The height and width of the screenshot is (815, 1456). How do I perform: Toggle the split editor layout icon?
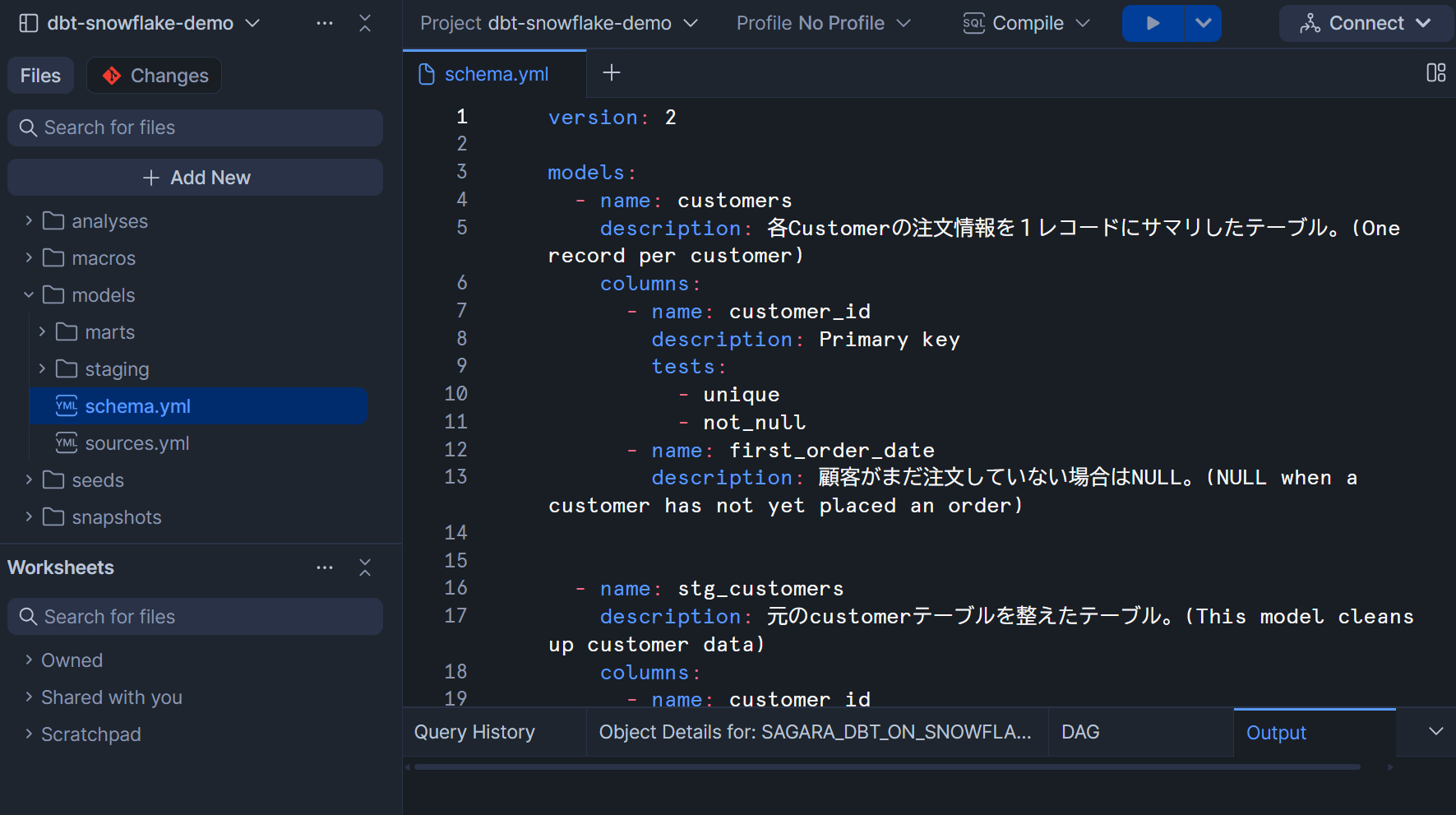[x=1435, y=73]
